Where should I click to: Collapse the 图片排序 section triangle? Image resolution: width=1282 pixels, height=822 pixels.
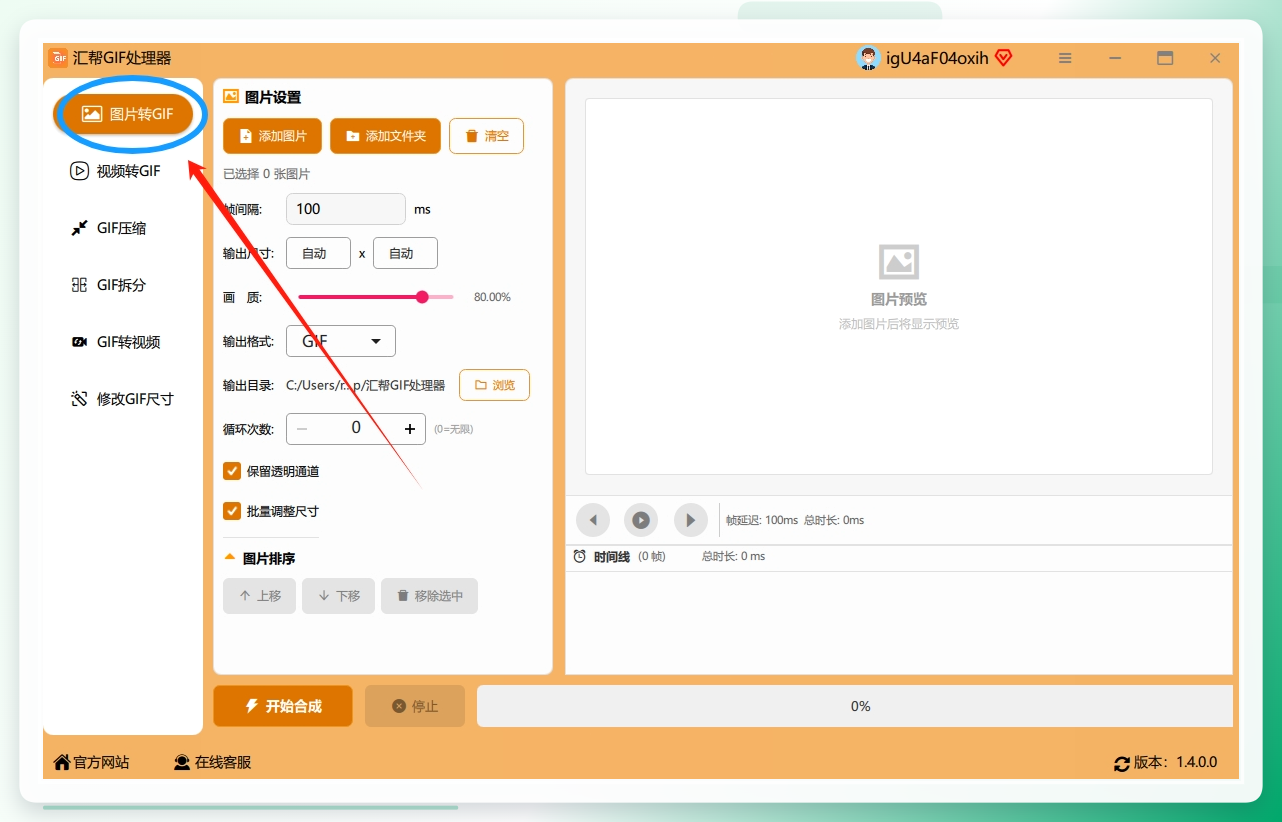[230, 558]
